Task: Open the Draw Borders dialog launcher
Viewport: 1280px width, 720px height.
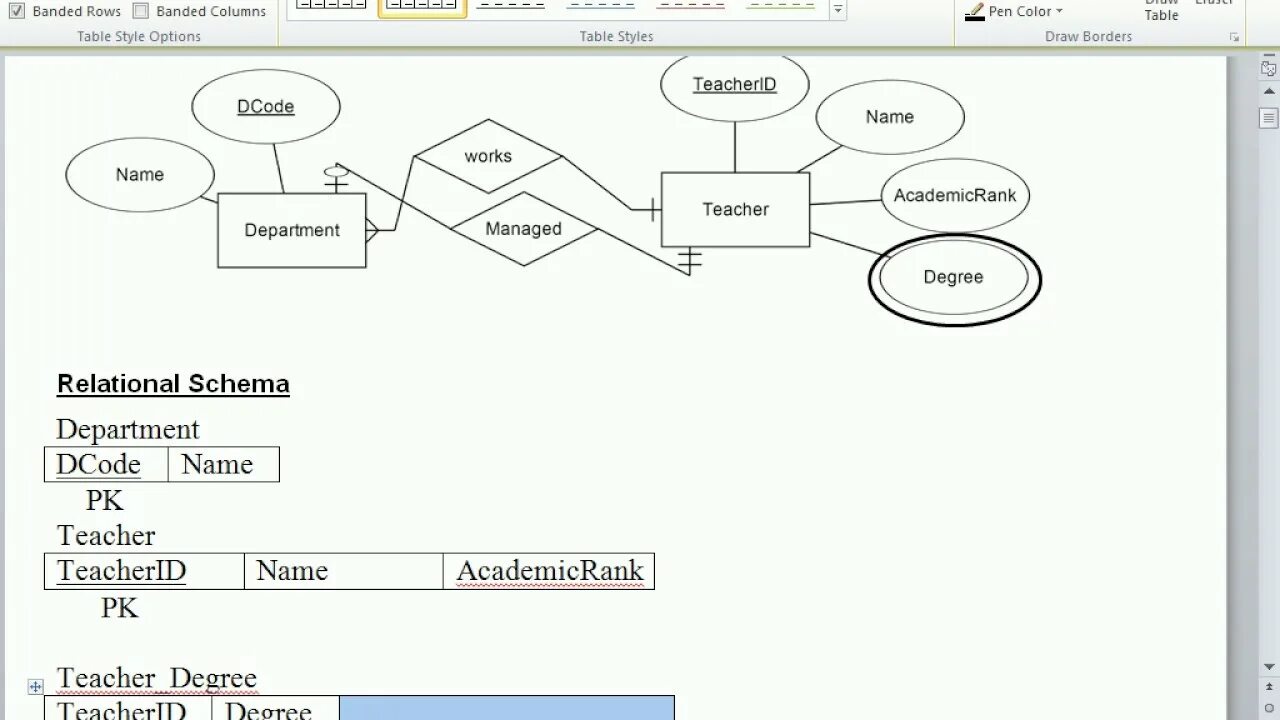Action: click(1234, 37)
